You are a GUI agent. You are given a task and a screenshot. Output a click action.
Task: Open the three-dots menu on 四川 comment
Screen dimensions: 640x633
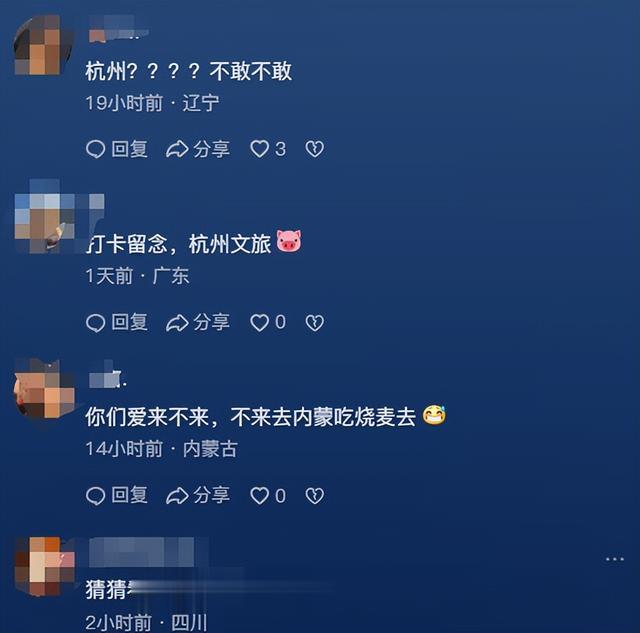click(615, 559)
